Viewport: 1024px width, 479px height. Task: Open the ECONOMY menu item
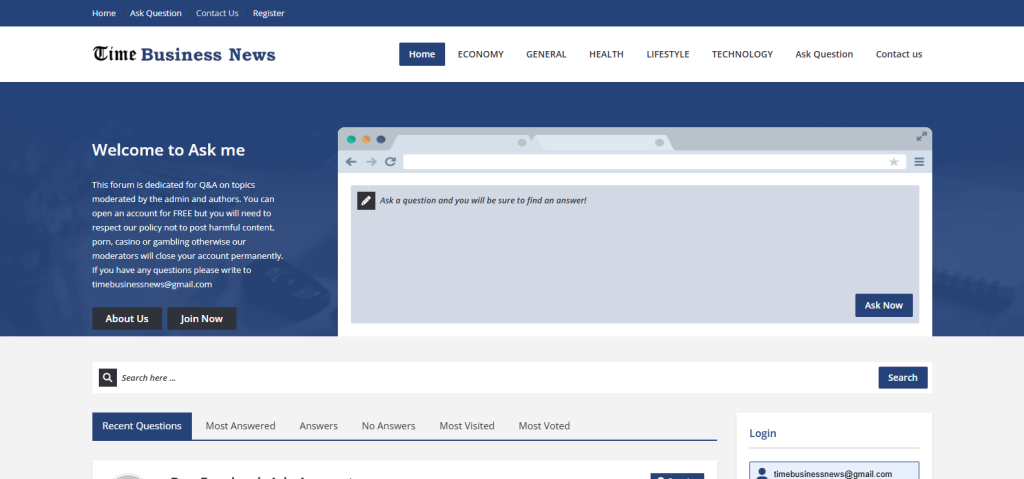480,54
